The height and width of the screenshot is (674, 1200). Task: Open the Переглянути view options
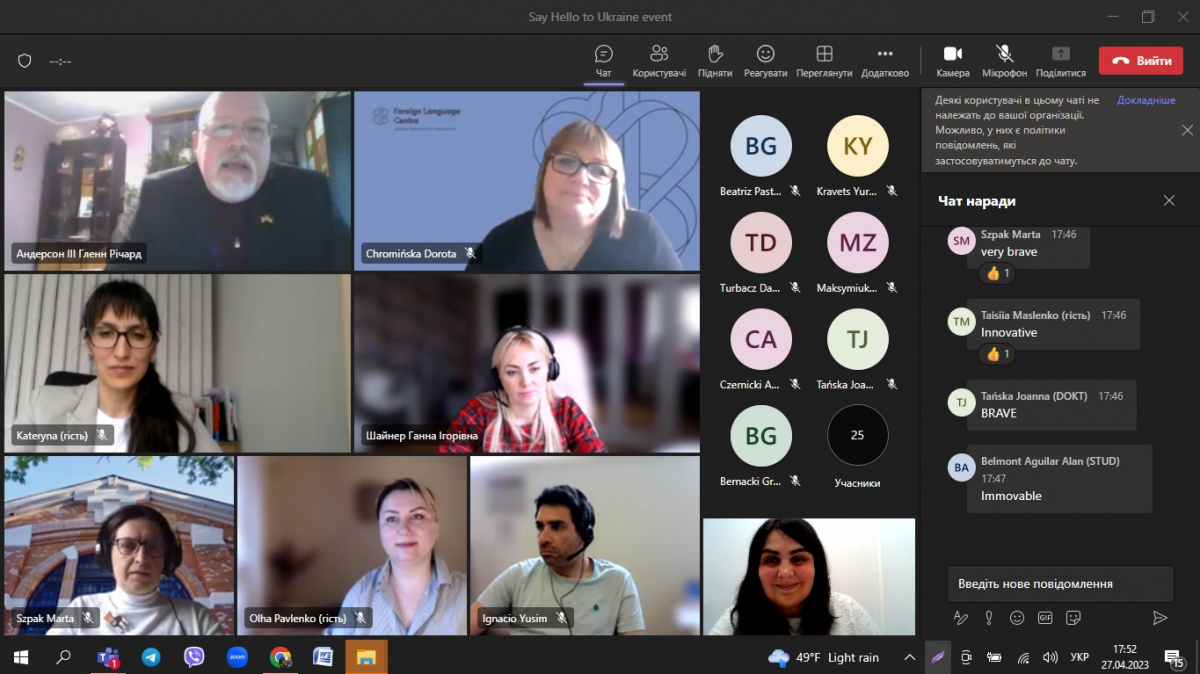point(824,60)
